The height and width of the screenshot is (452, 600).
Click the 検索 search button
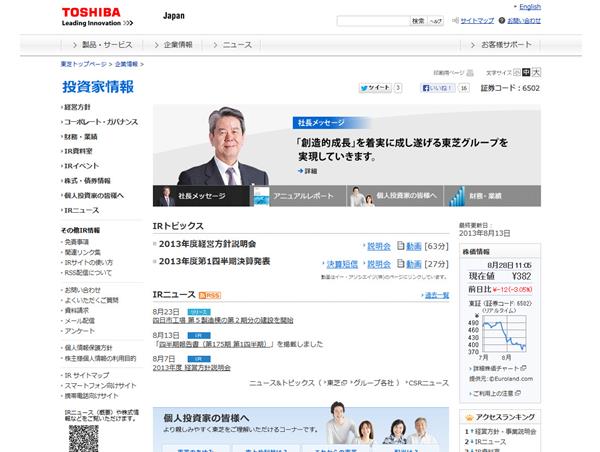coord(418,21)
